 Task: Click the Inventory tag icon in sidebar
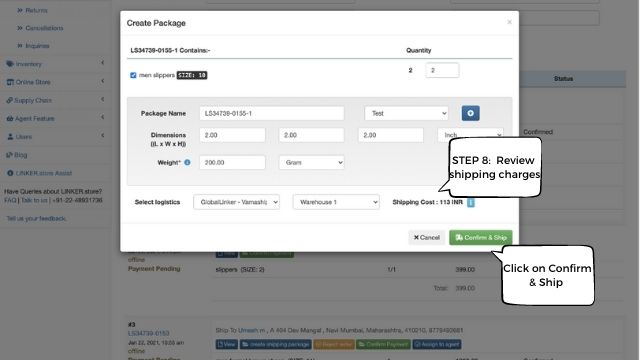coord(10,64)
